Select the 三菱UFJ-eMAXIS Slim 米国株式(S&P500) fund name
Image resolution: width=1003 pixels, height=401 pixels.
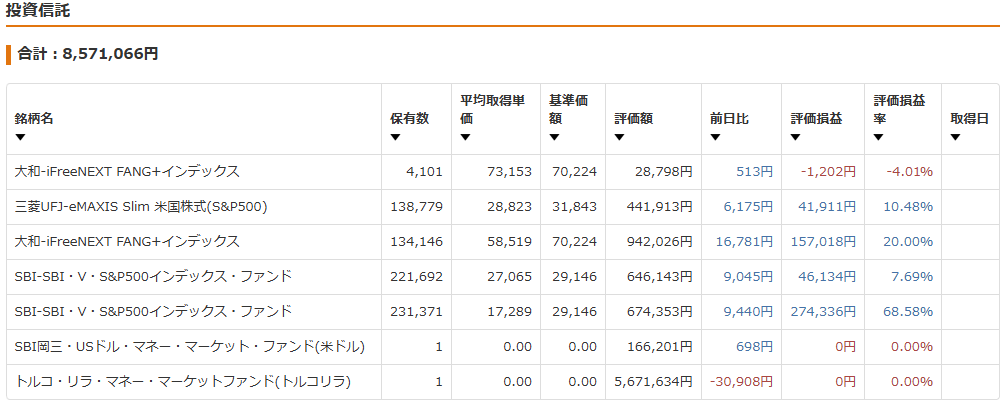(141, 207)
